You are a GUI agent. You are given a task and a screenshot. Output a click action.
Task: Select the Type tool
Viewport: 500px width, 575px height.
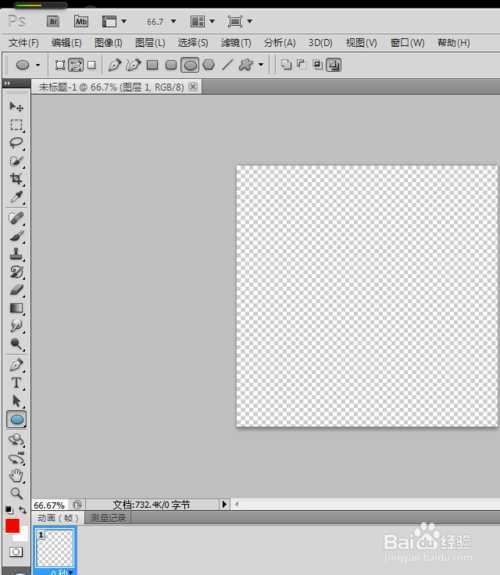pyautogui.click(x=16, y=383)
